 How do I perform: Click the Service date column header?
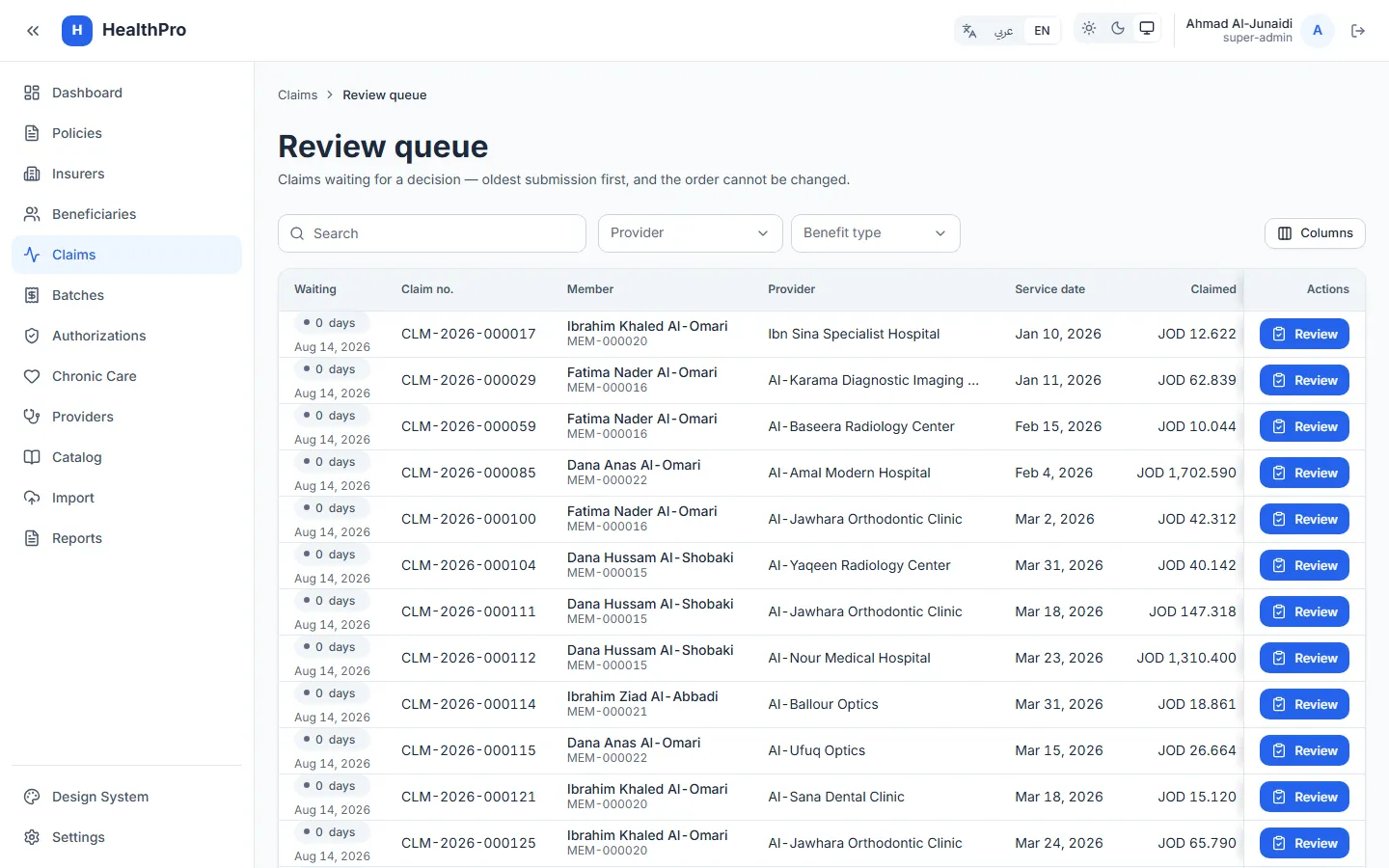(x=1049, y=289)
